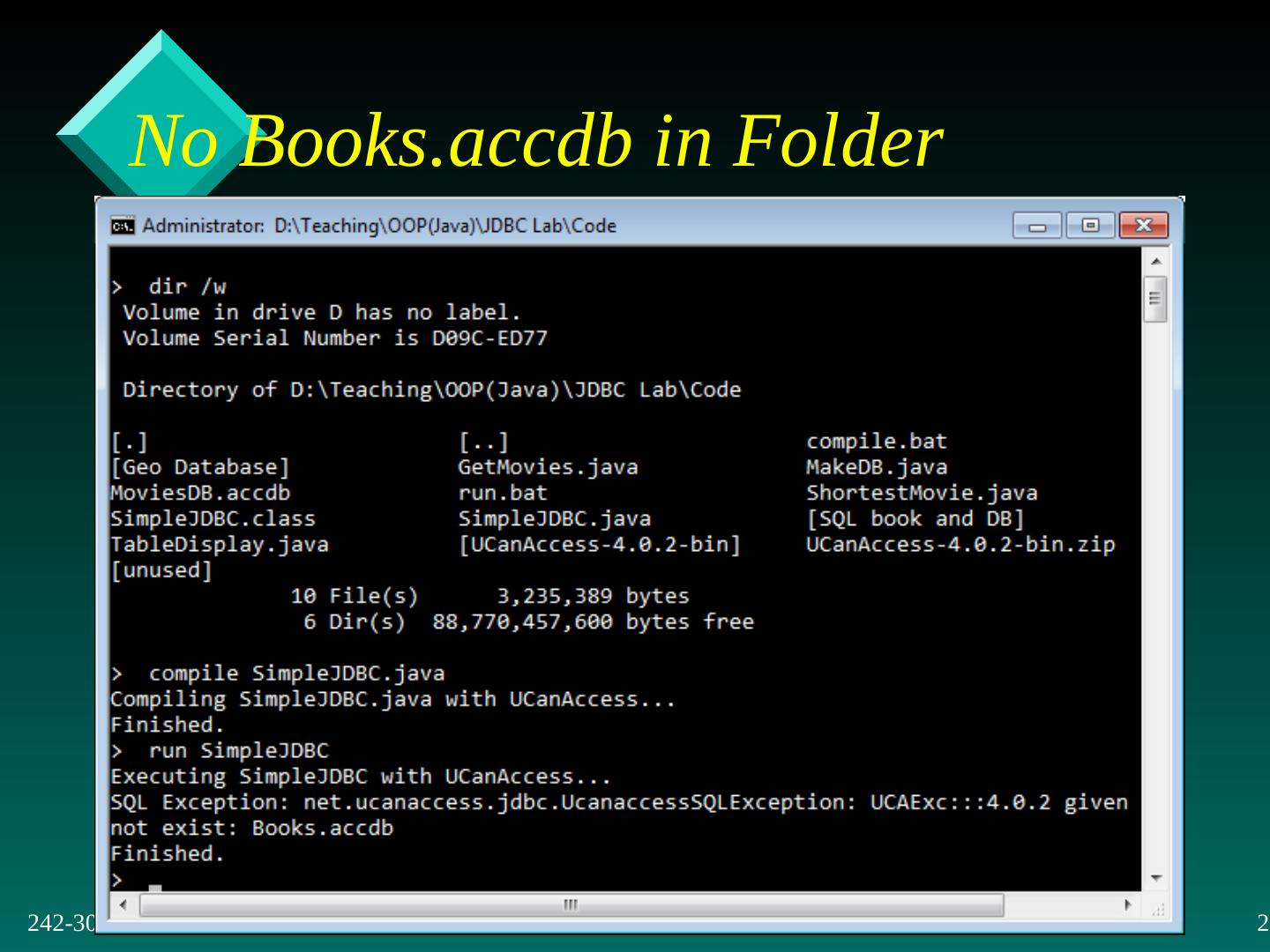The image size is (1270, 952).
Task: Click the horizontal scrollbar thumb
Action: coord(571,904)
